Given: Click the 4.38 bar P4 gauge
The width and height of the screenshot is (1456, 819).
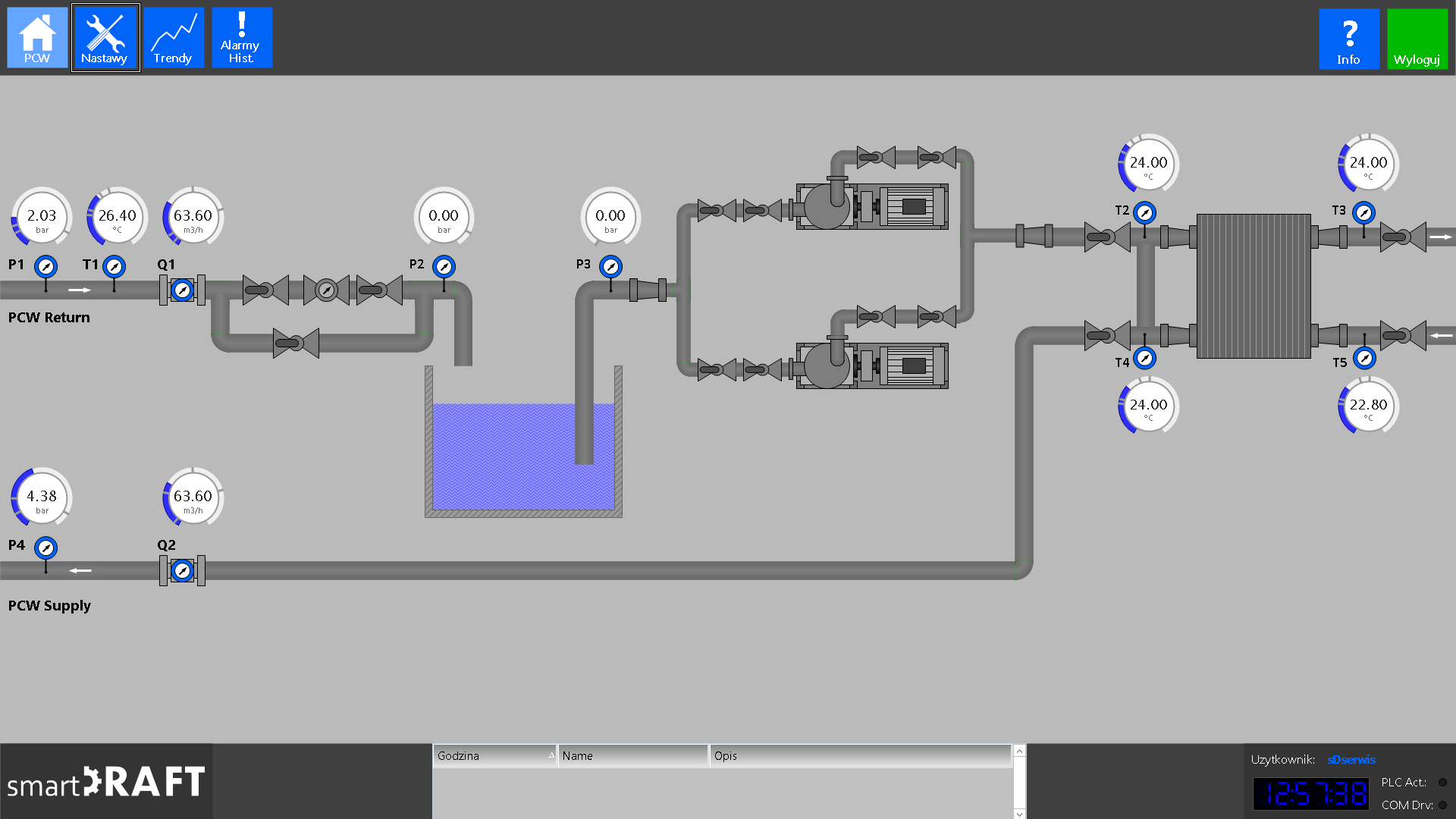Looking at the screenshot, I should pyautogui.click(x=42, y=497).
